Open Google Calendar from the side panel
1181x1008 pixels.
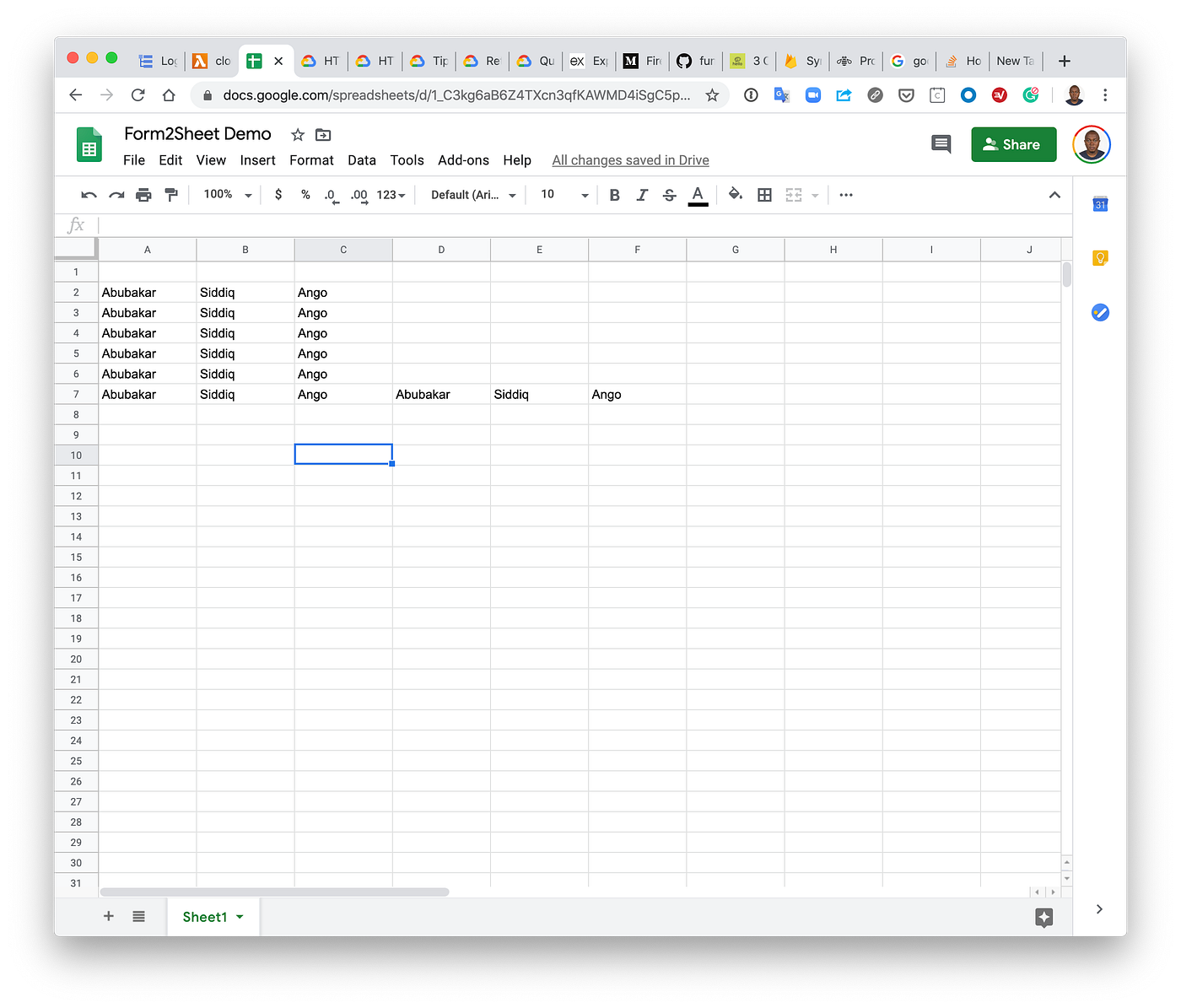(x=1100, y=203)
